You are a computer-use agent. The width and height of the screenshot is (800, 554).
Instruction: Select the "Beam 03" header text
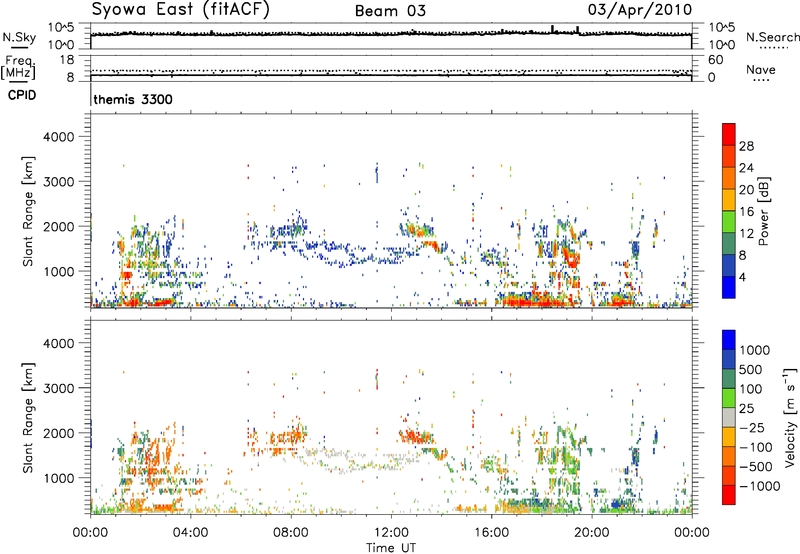tap(390, 11)
